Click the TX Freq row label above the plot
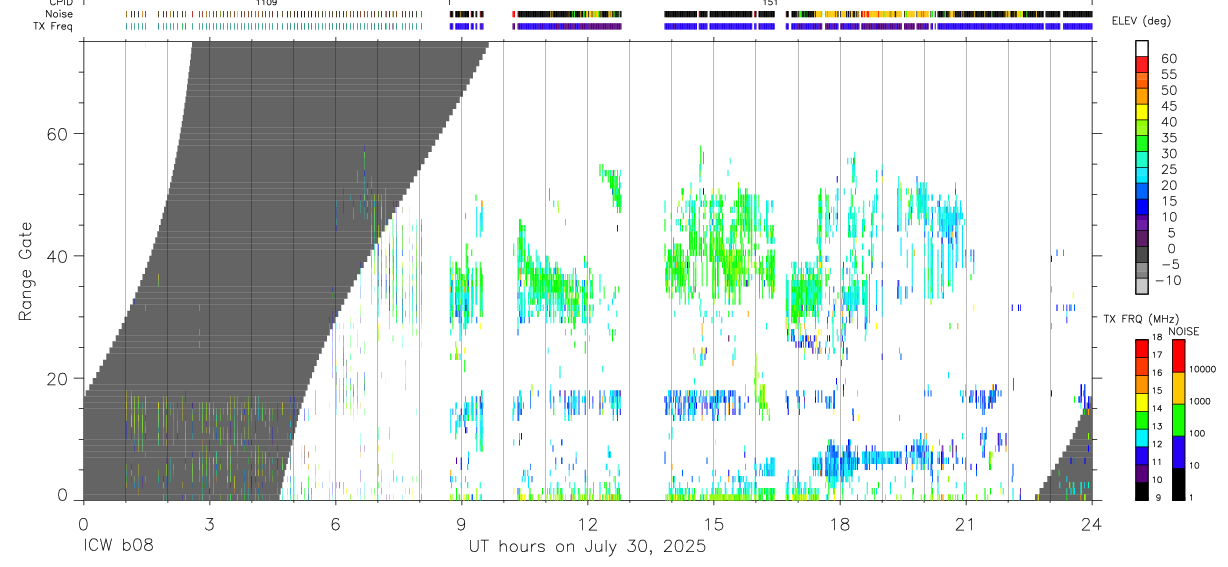The height and width of the screenshot is (567, 1228). [52, 26]
